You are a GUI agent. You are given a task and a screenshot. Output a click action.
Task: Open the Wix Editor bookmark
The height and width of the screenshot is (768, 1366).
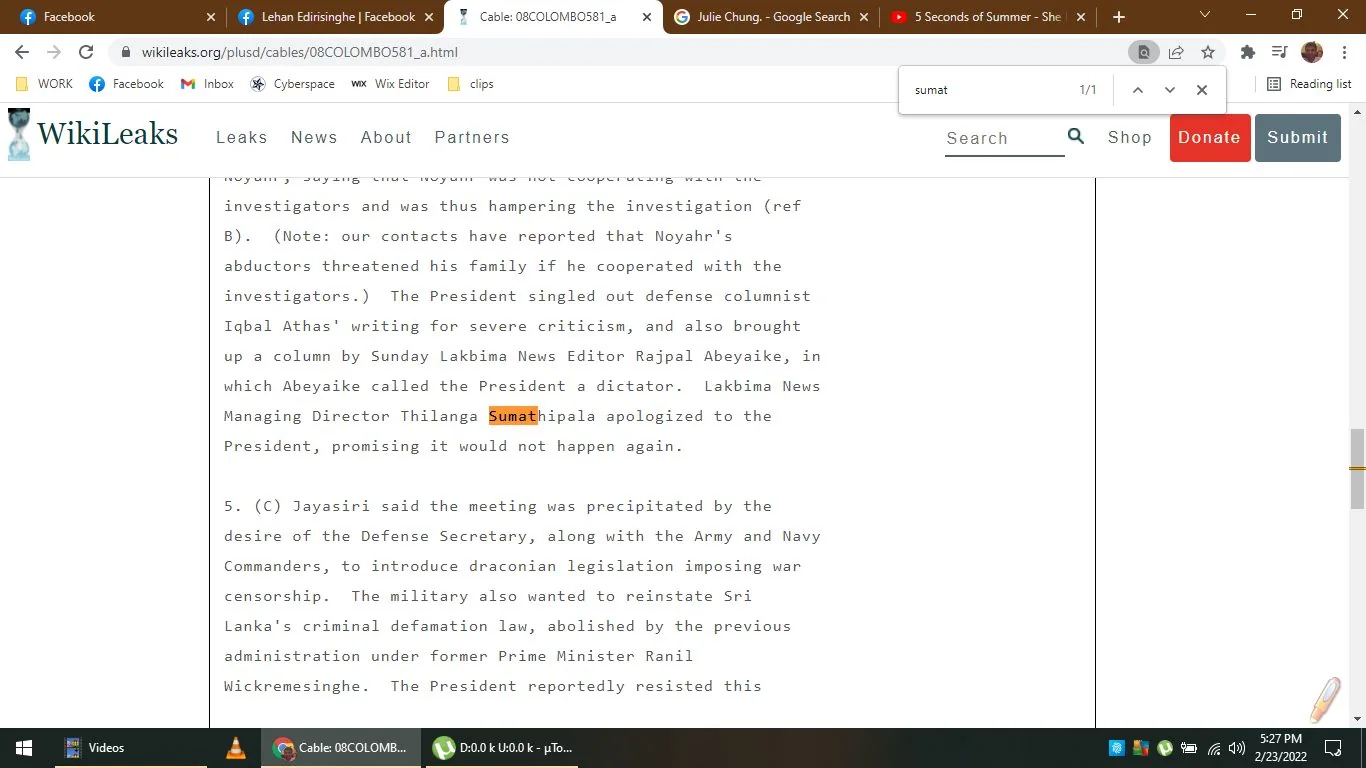point(391,84)
